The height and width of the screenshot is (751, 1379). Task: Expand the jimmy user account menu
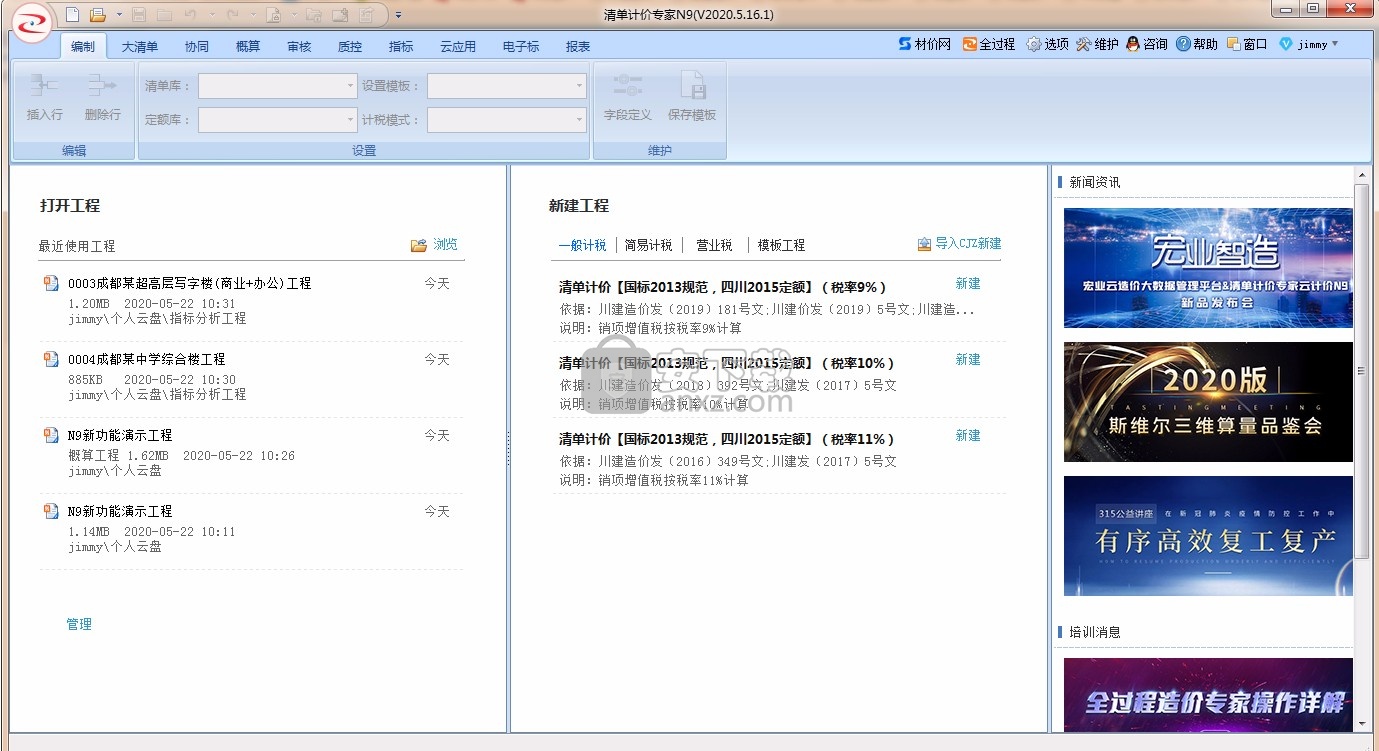click(1309, 44)
